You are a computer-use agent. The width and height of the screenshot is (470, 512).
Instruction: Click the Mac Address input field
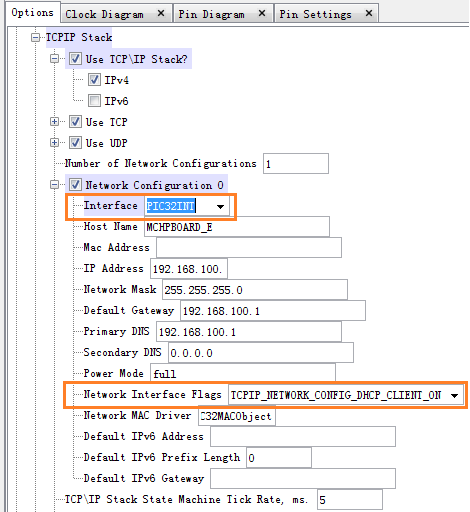[249, 248]
